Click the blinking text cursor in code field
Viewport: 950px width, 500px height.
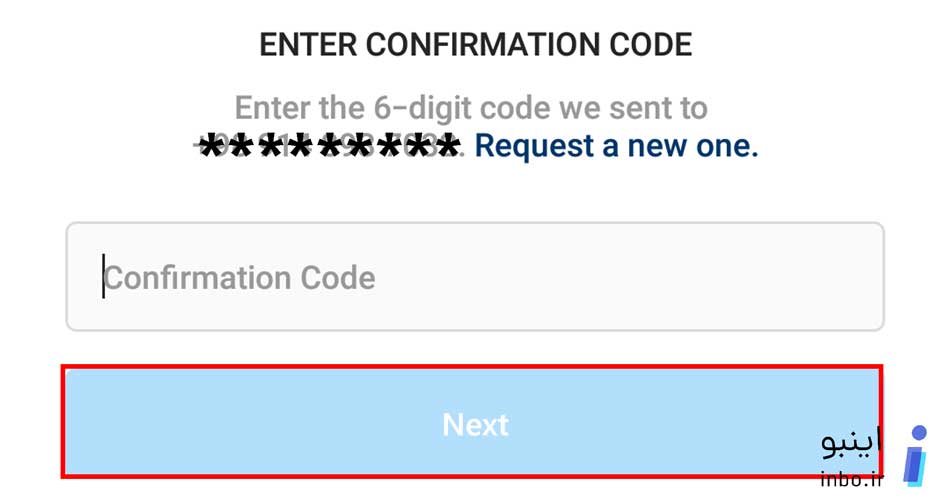[x=104, y=276]
